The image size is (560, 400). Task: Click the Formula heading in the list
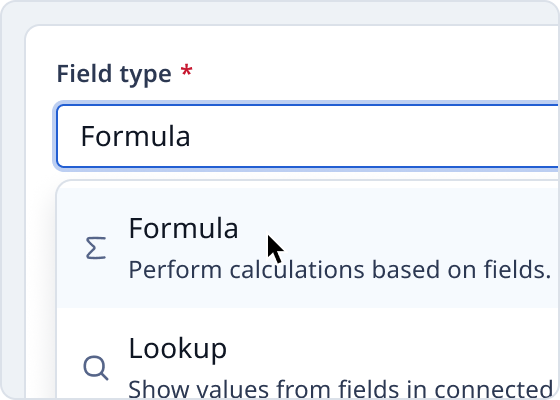pyautogui.click(x=183, y=228)
